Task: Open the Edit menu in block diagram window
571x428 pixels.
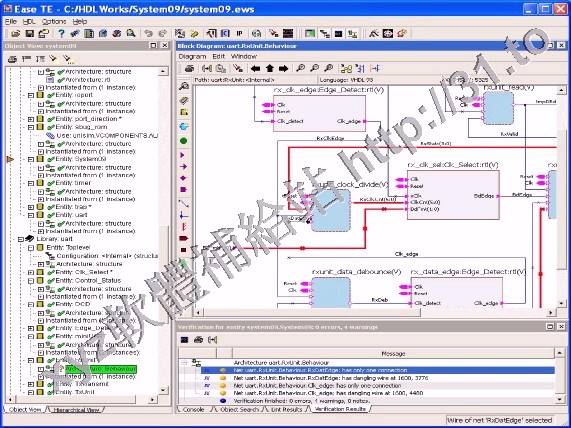Action: point(218,56)
